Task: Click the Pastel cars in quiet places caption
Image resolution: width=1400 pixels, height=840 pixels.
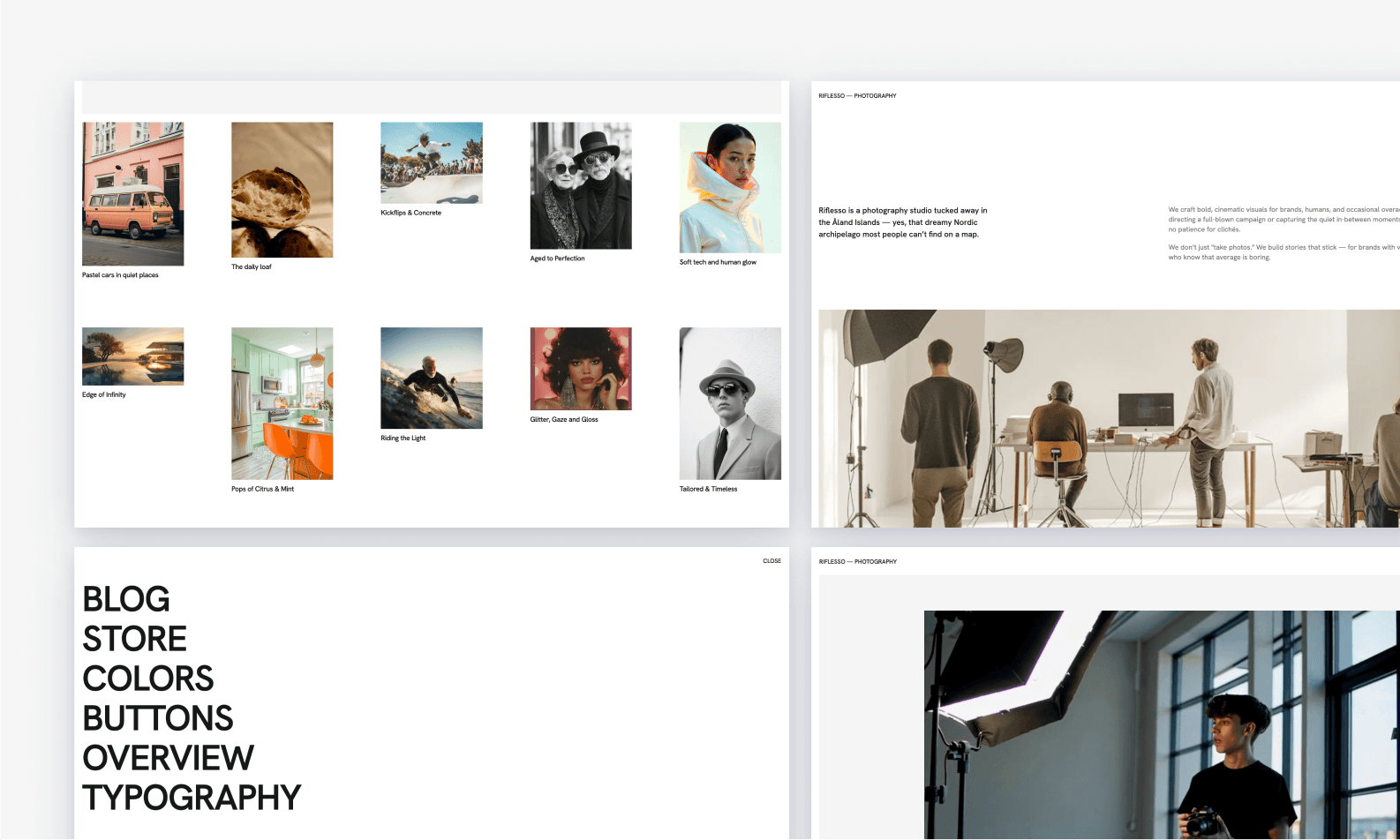Action: [x=120, y=275]
